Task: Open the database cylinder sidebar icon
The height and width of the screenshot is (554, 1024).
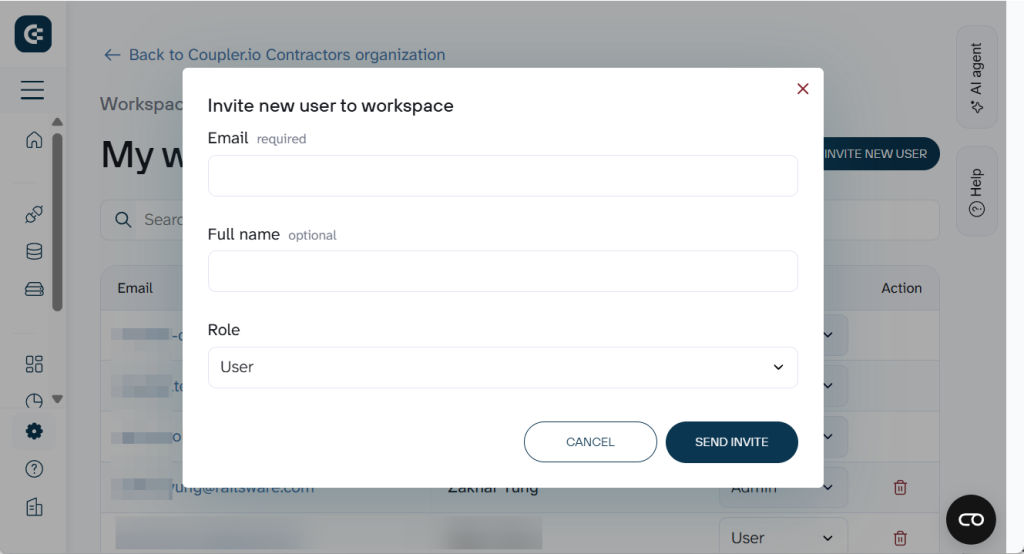Action: coord(34,251)
